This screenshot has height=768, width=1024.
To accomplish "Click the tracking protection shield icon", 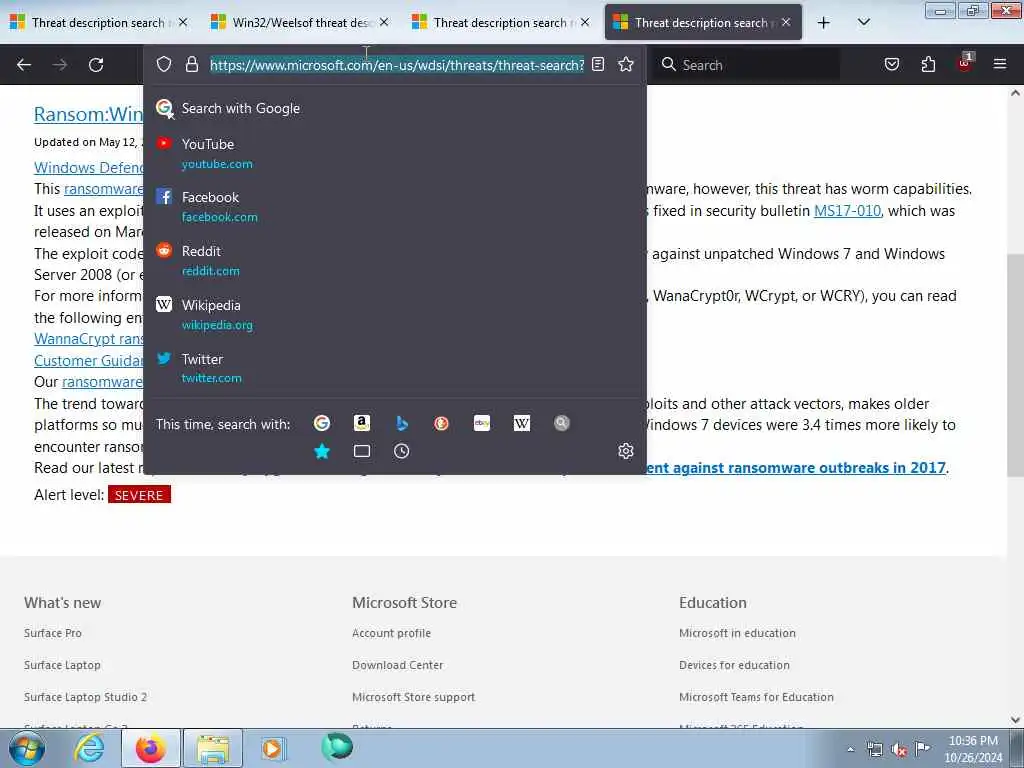I will (164, 64).
